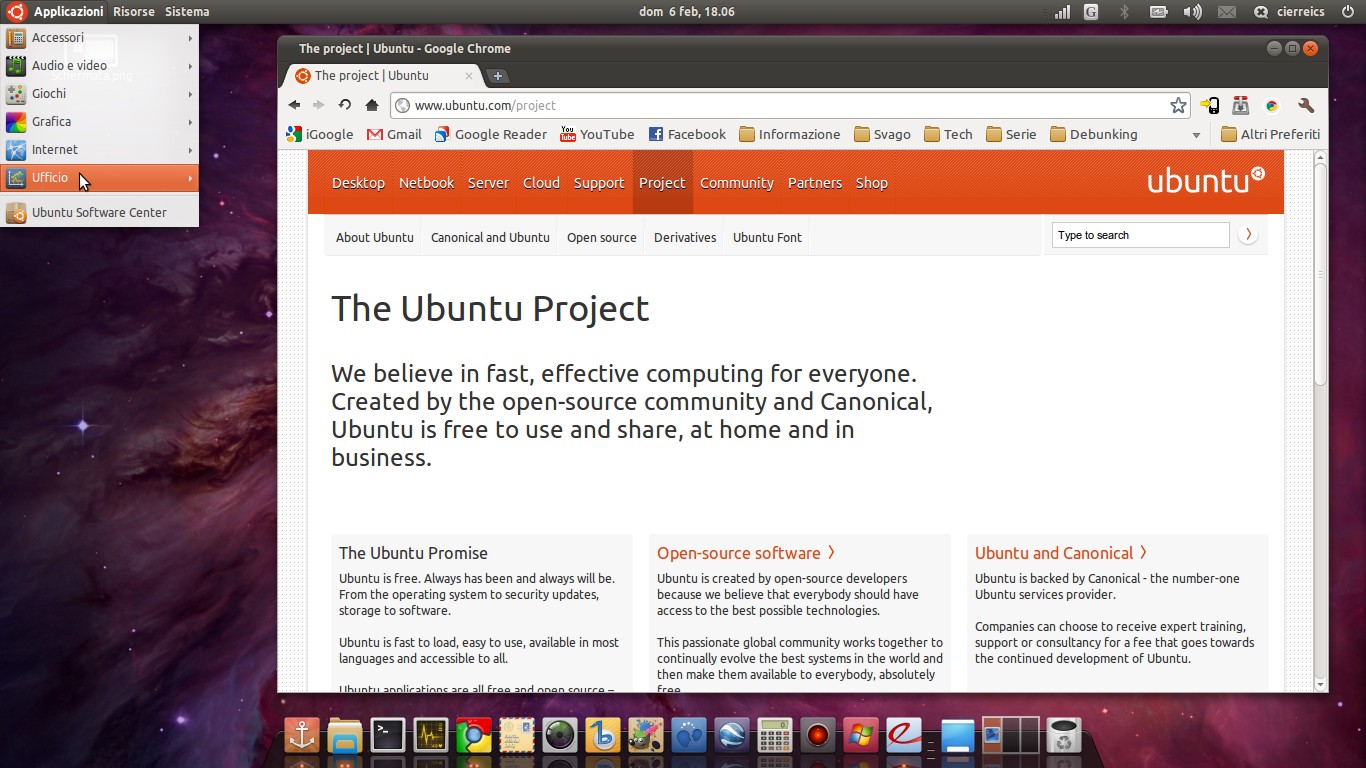This screenshot has width=1366, height=768.
Task: Launch the Terminal from the dock
Action: point(387,735)
